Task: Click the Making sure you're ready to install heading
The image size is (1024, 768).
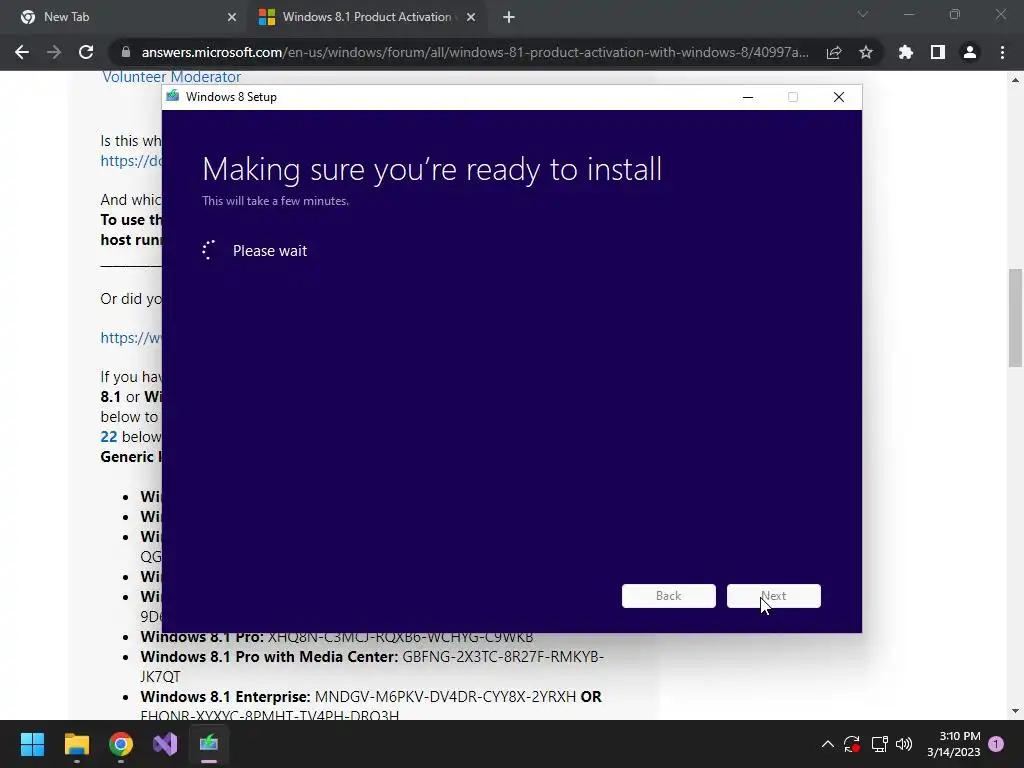Action: pyautogui.click(x=432, y=169)
